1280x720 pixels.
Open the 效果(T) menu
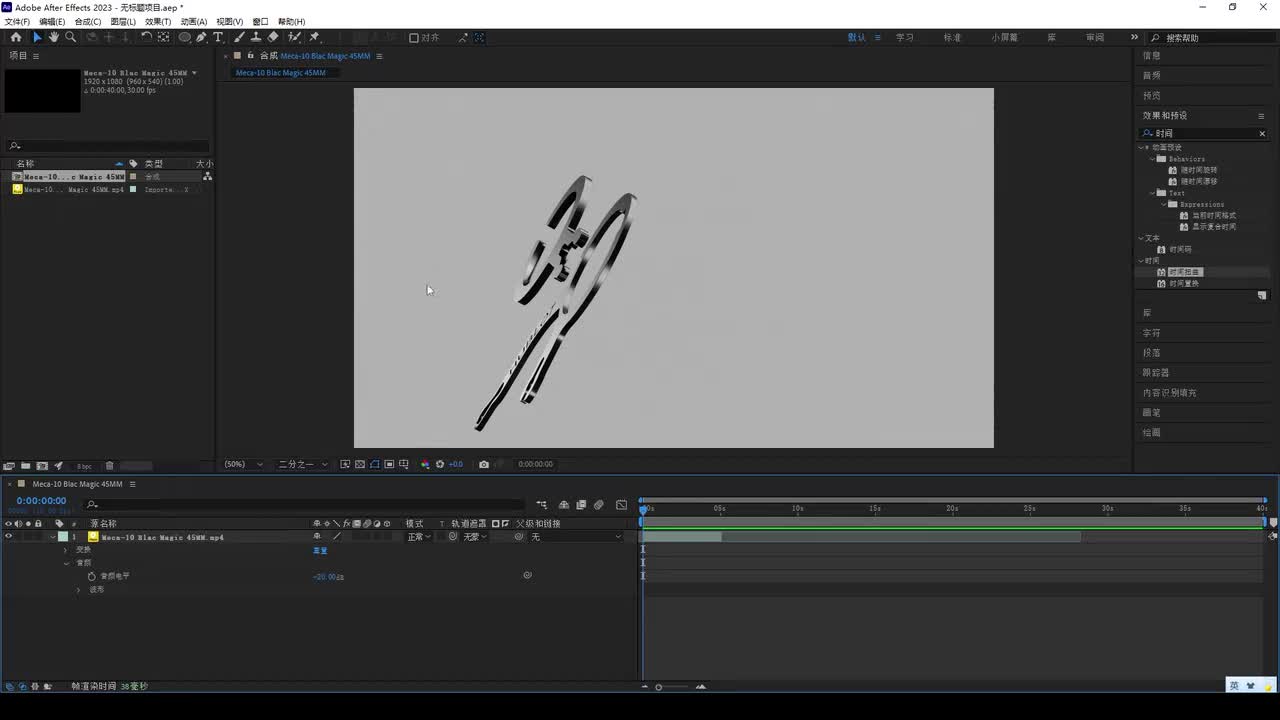(x=158, y=21)
